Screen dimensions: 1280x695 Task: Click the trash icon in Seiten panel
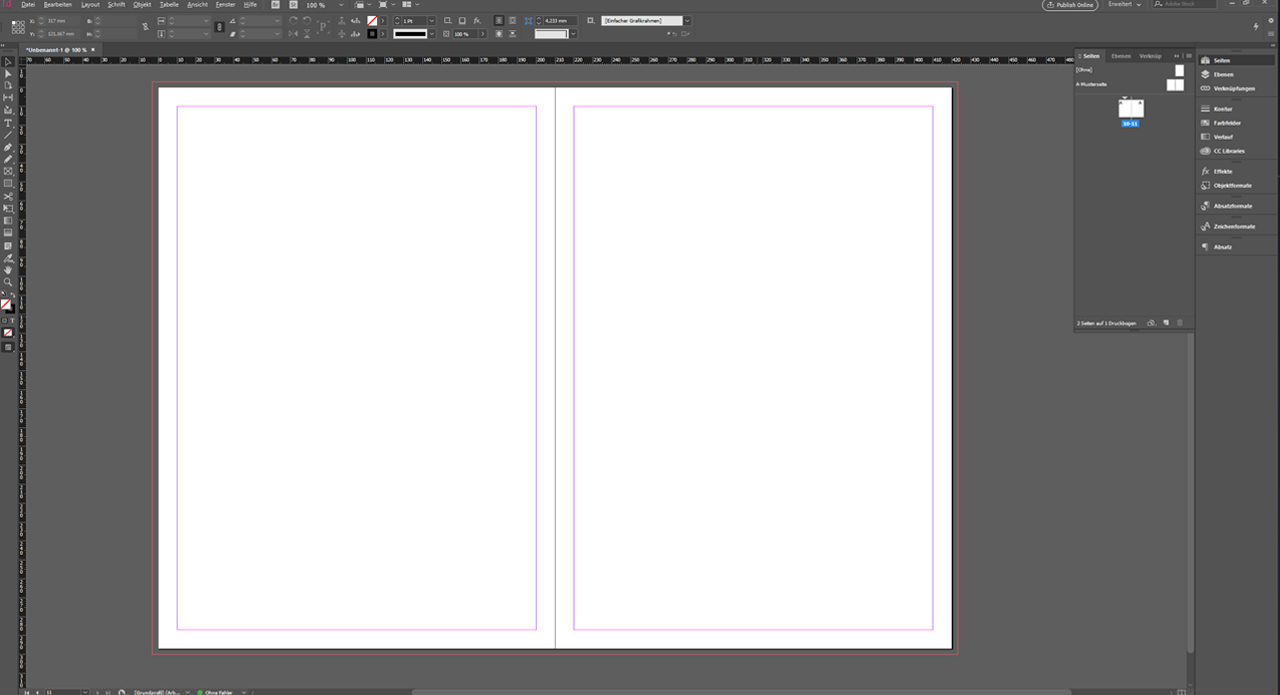click(1180, 323)
